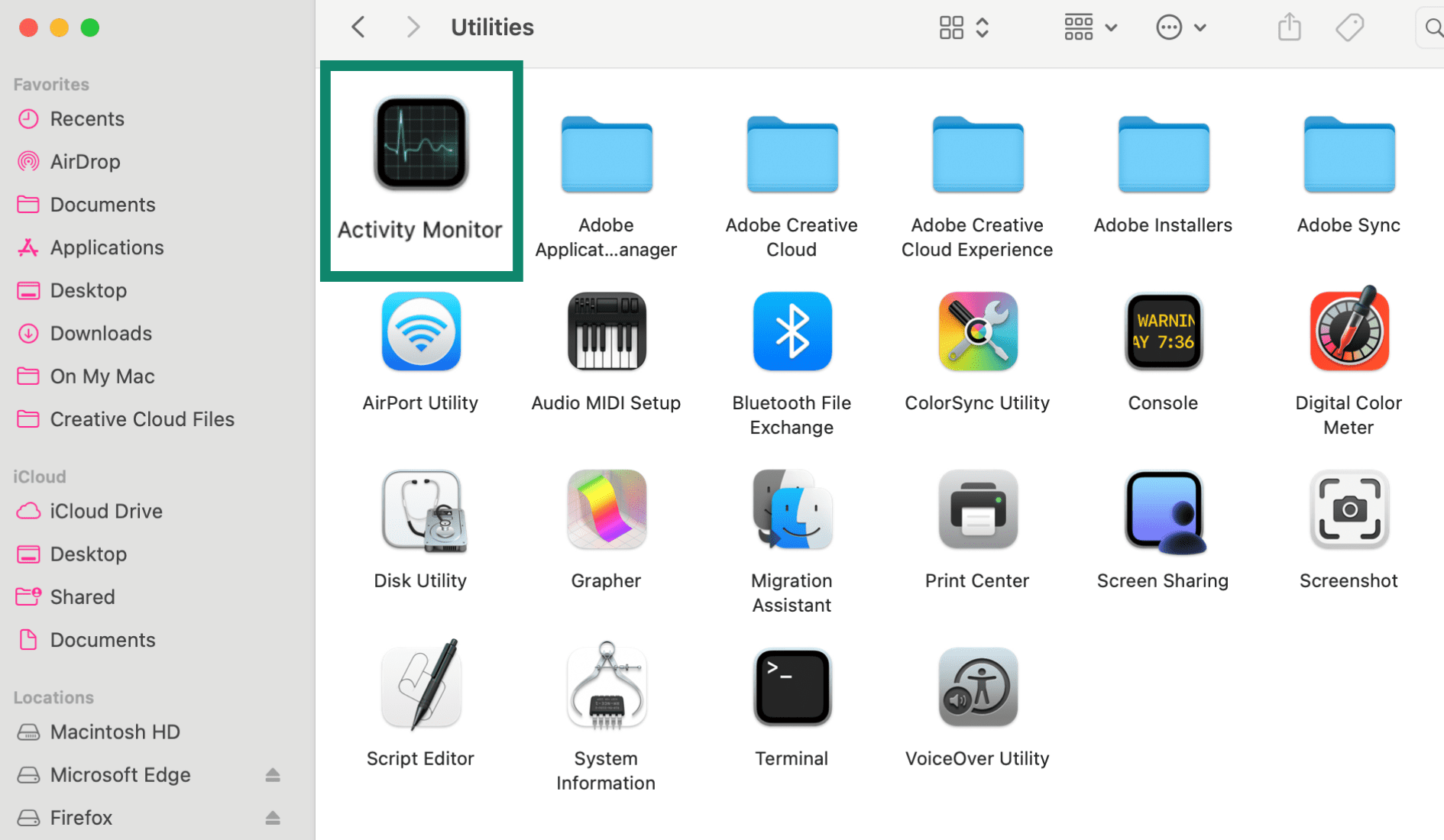Launch Grapher
Viewport: 1444px width, 840px height.
(606, 510)
